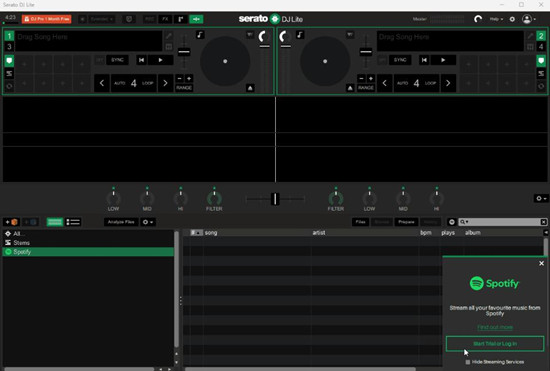Open the user account profile menu
550x371 pixels.
pos(529,19)
